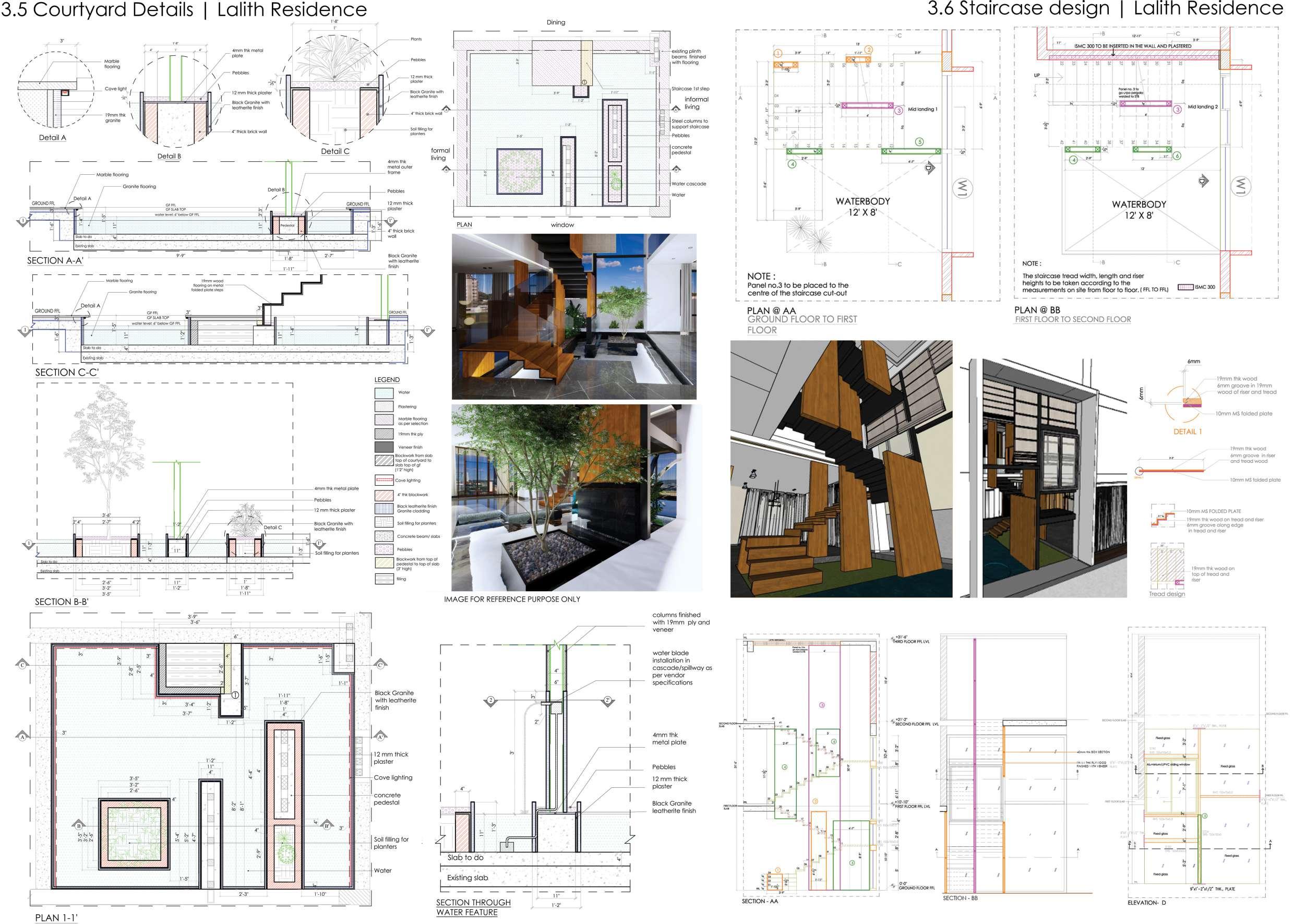The image size is (1294, 924).
Task: Click the Soil filling for planters swatch
Action: coord(384,522)
